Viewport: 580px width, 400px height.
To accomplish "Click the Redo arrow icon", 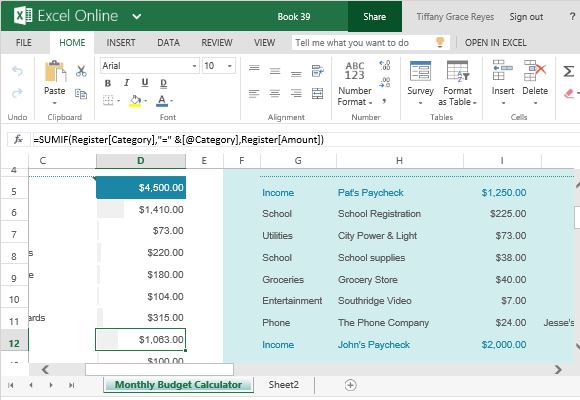I will tap(17, 93).
